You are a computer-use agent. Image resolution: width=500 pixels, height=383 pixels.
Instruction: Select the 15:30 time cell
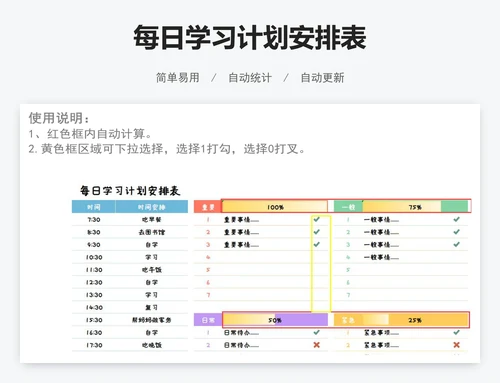(94, 320)
